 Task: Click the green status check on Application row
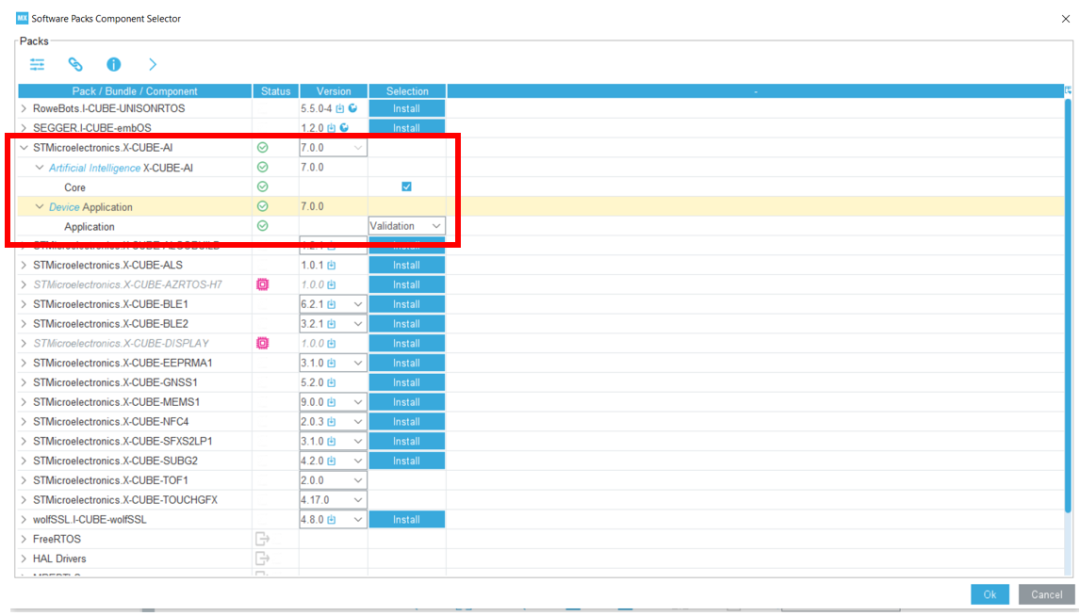(262, 226)
